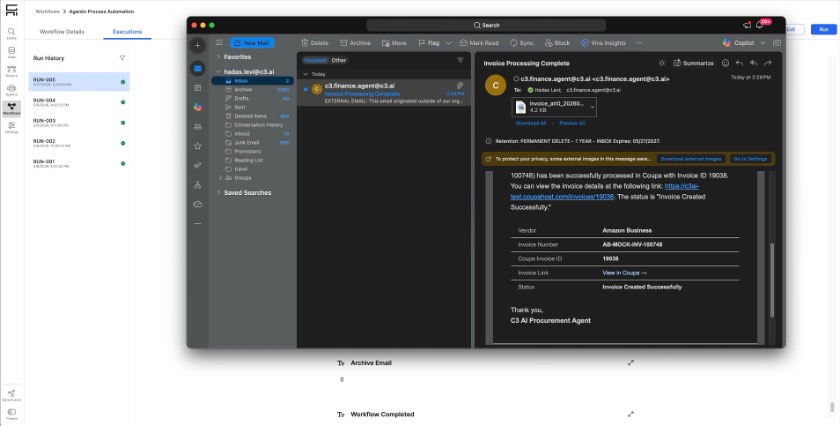
Task: Click the View in Coupa link
Action: 624,273
